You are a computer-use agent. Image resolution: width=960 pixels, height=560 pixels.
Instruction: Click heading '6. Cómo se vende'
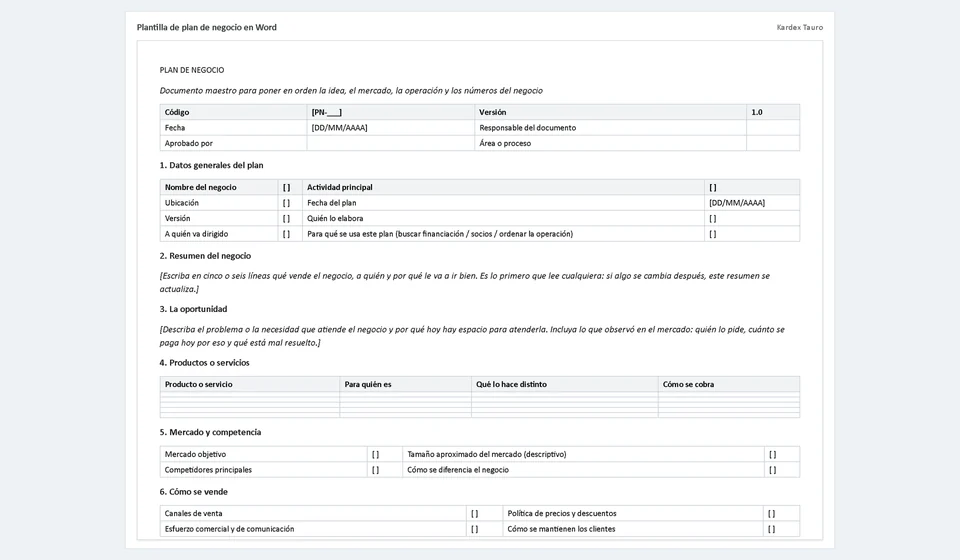(193, 491)
